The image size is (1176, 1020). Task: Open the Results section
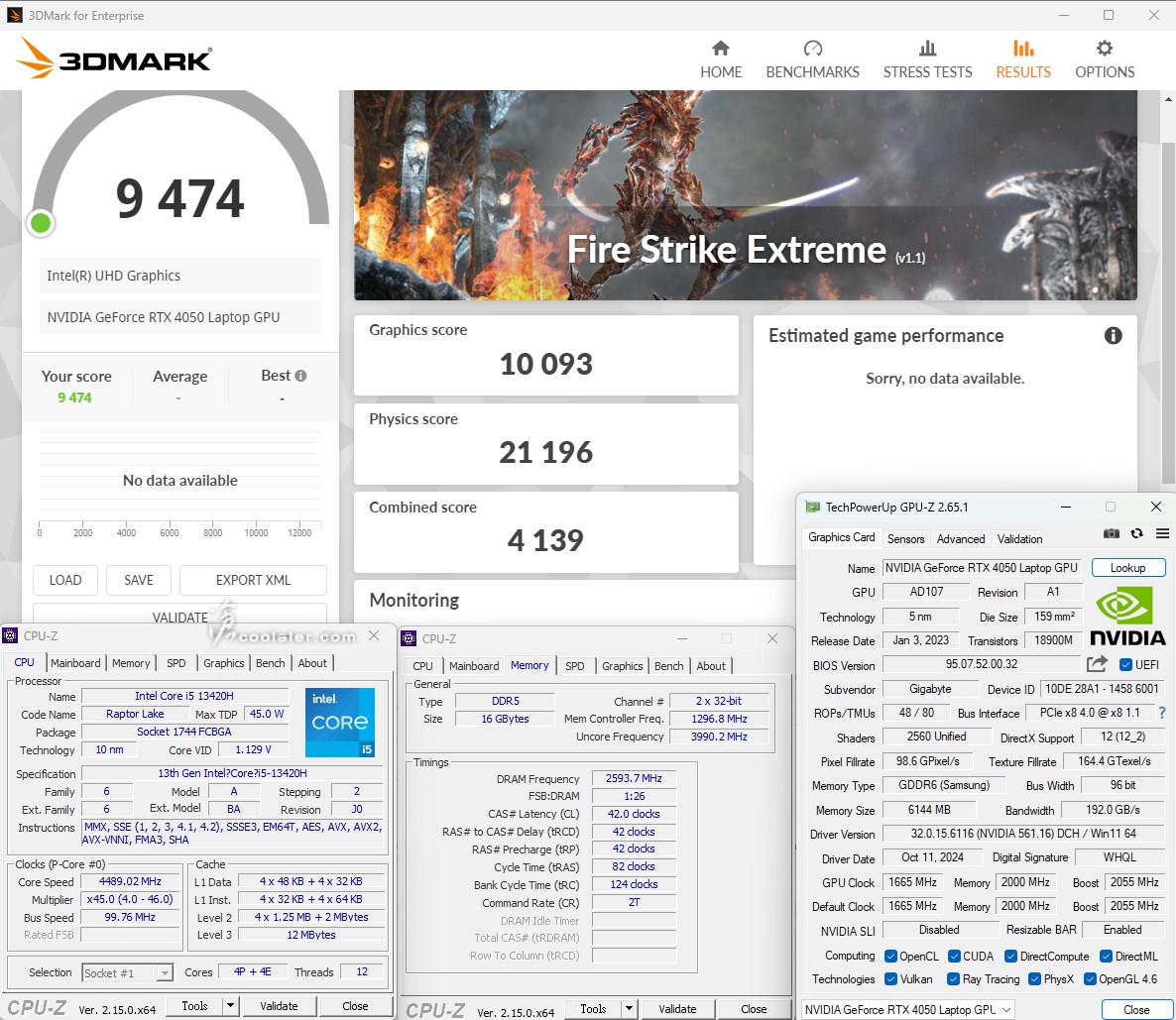point(1023,60)
